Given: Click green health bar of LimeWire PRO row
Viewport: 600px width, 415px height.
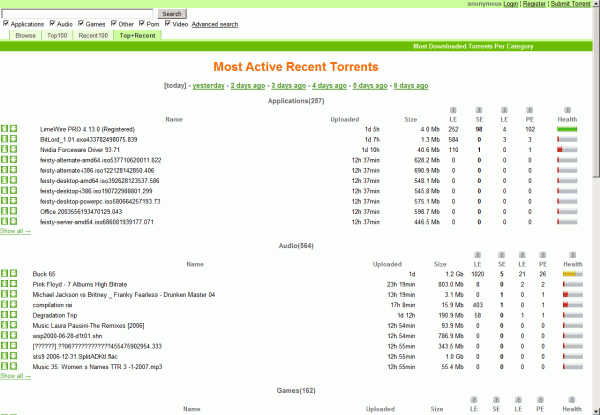Looking at the screenshot, I should (x=567, y=129).
